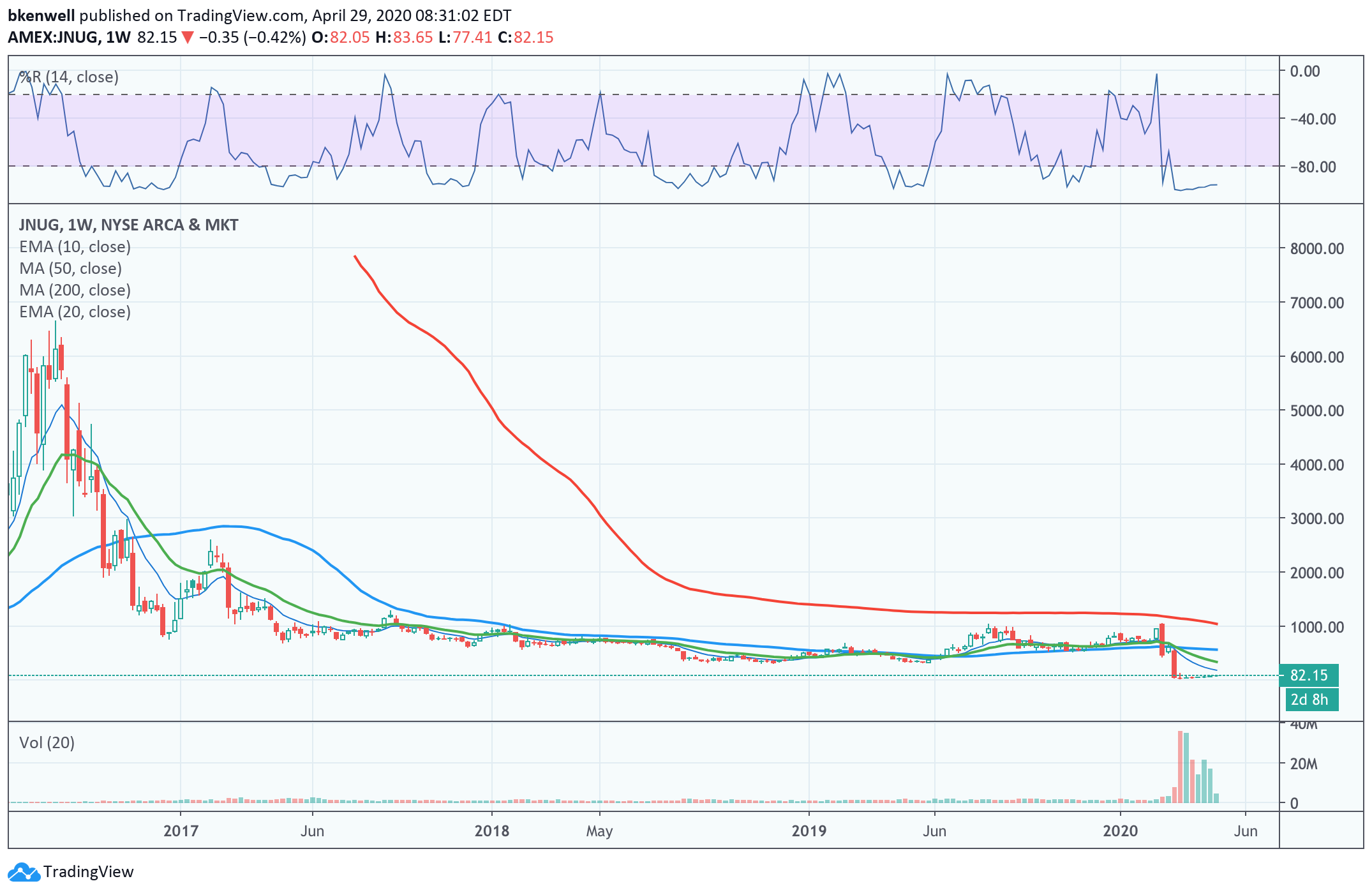Click the TradingView wordmark text

(x=89, y=872)
